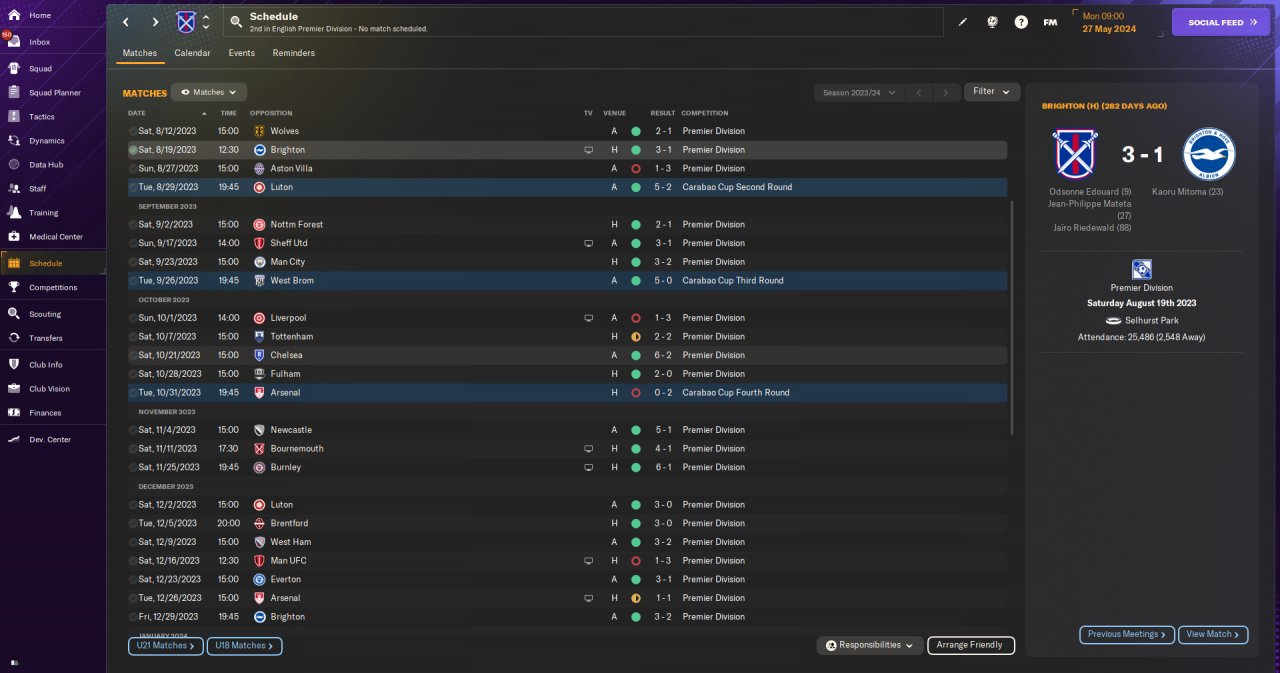Viewport: 1280px width, 673px height.
Task: Toggle the Chelsea match marker
Action: (133, 355)
